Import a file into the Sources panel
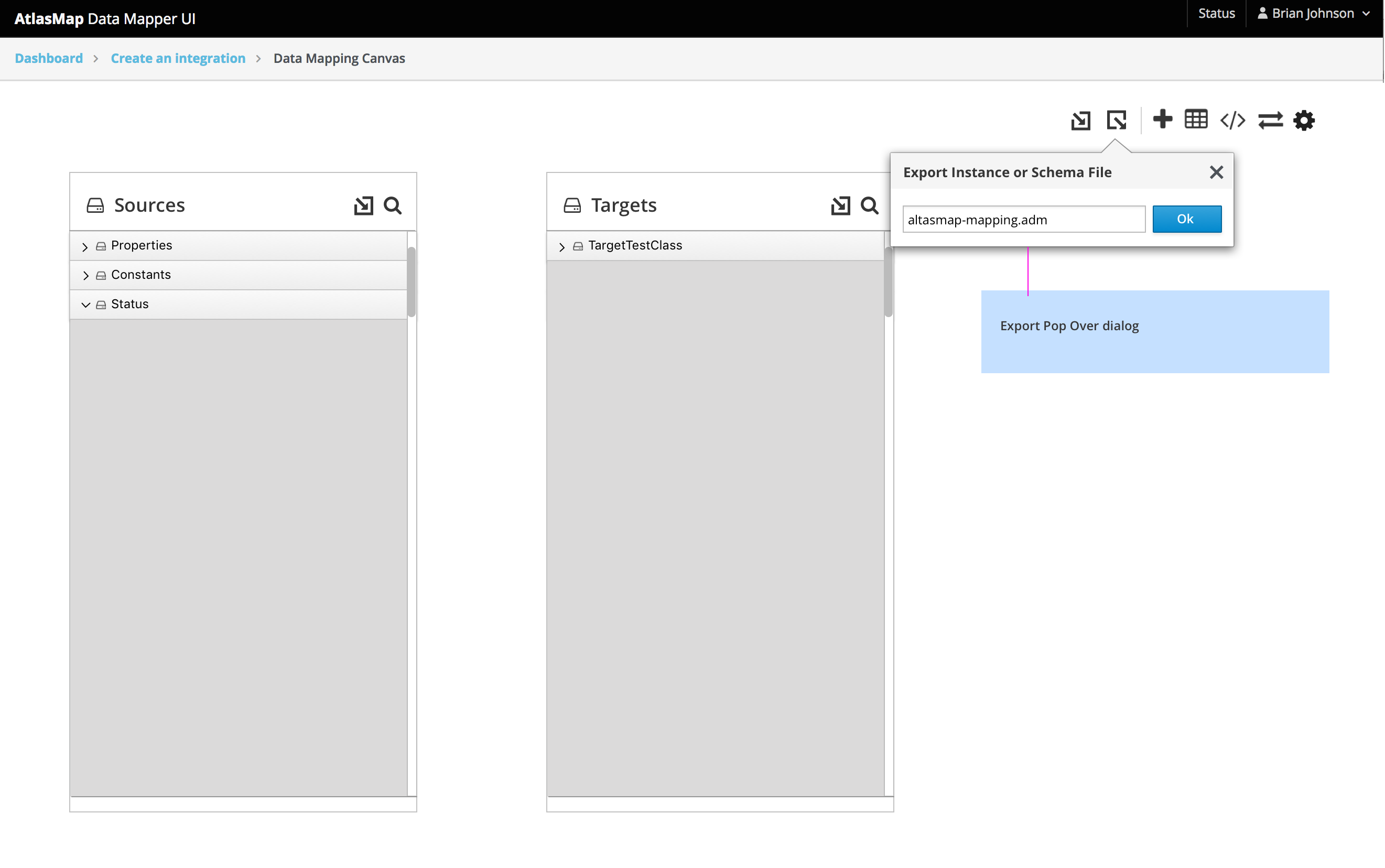The image size is (1385, 868). (x=363, y=205)
